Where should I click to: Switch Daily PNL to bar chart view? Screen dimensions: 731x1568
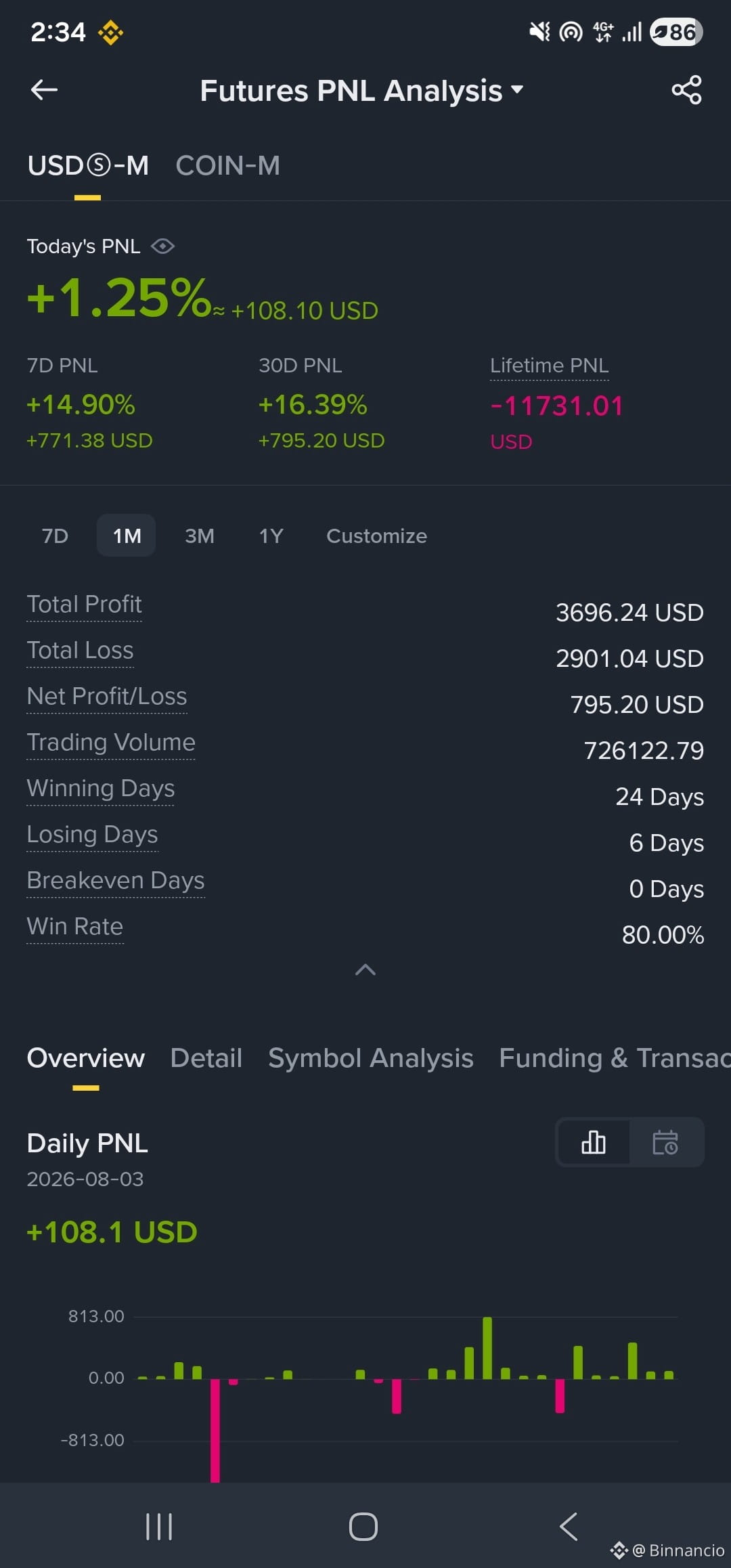click(594, 1142)
